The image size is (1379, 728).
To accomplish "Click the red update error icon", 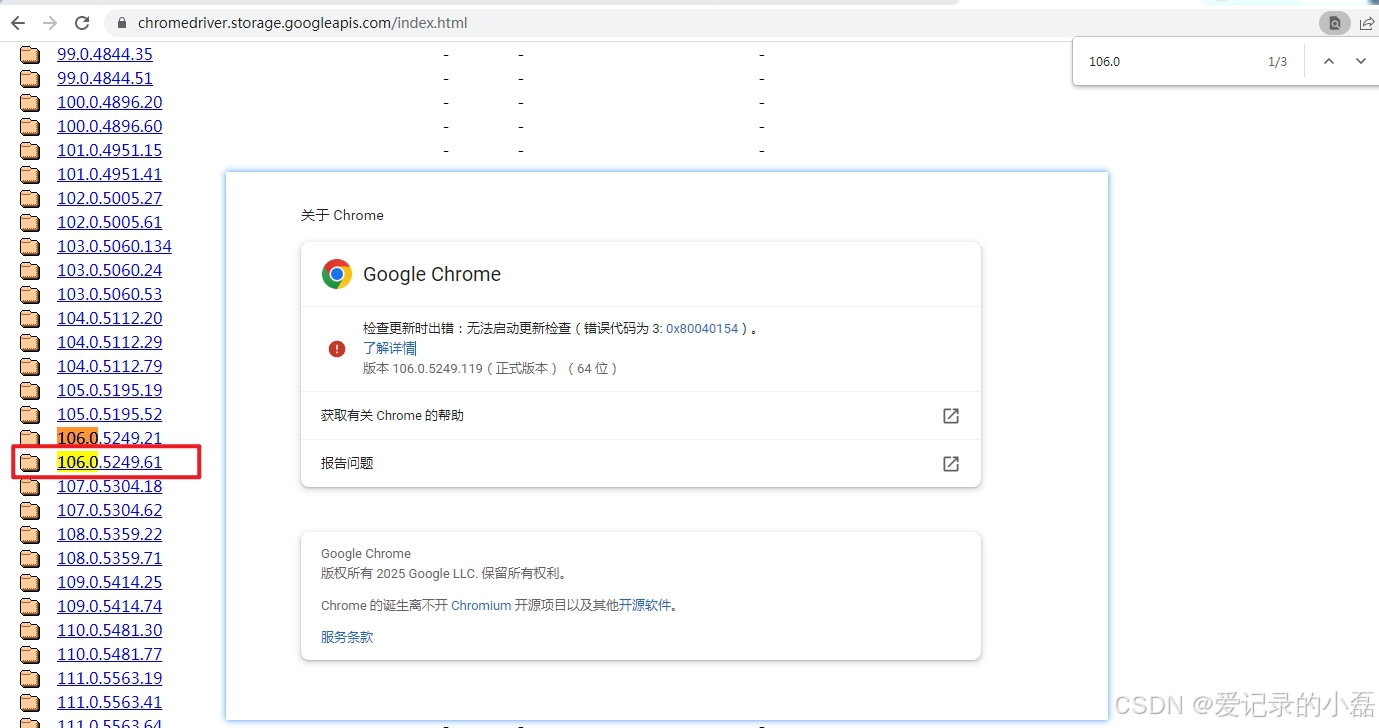I will (337, 348).
